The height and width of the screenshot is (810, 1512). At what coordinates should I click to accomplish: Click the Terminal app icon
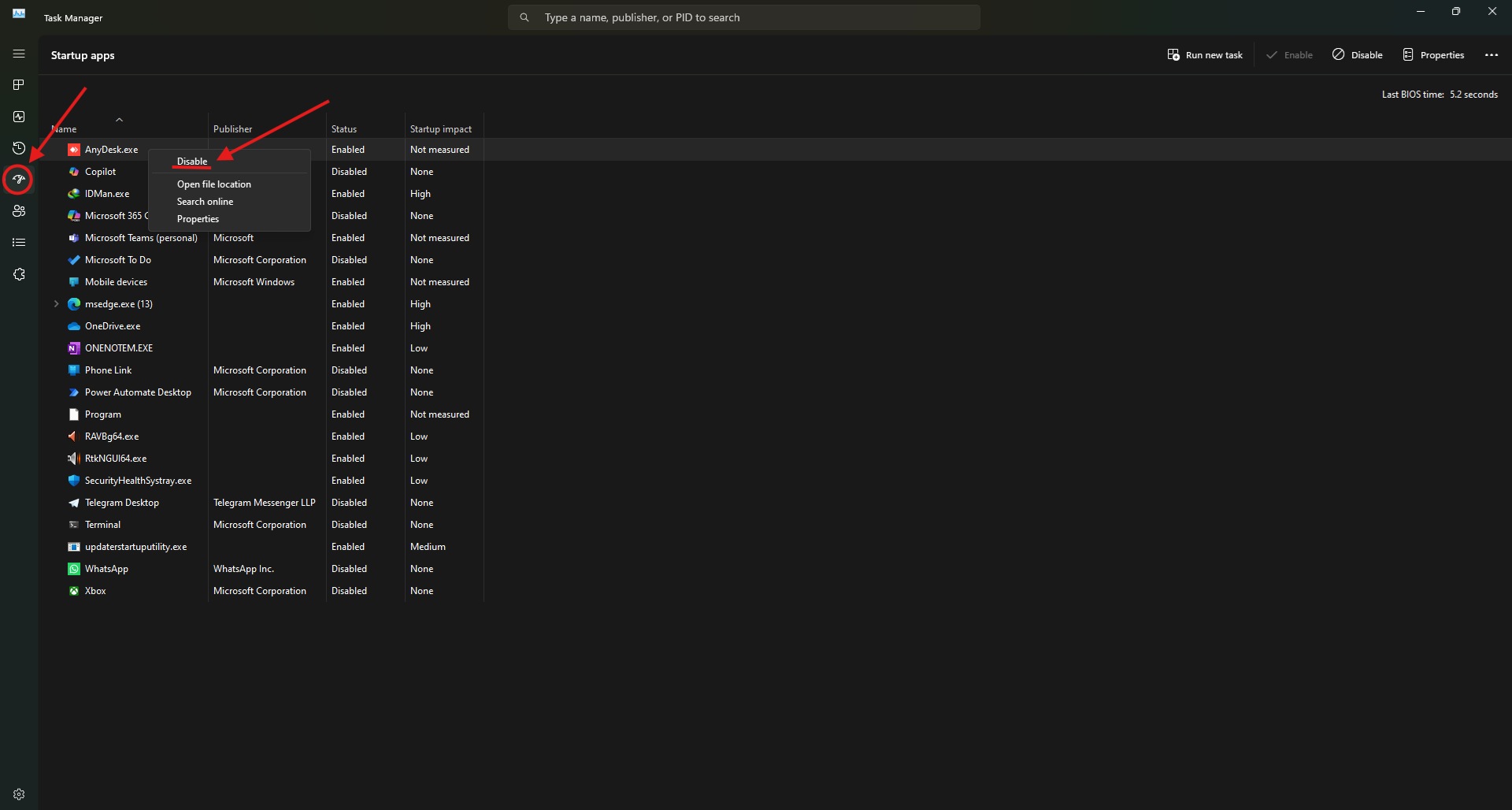coord(74,525)
